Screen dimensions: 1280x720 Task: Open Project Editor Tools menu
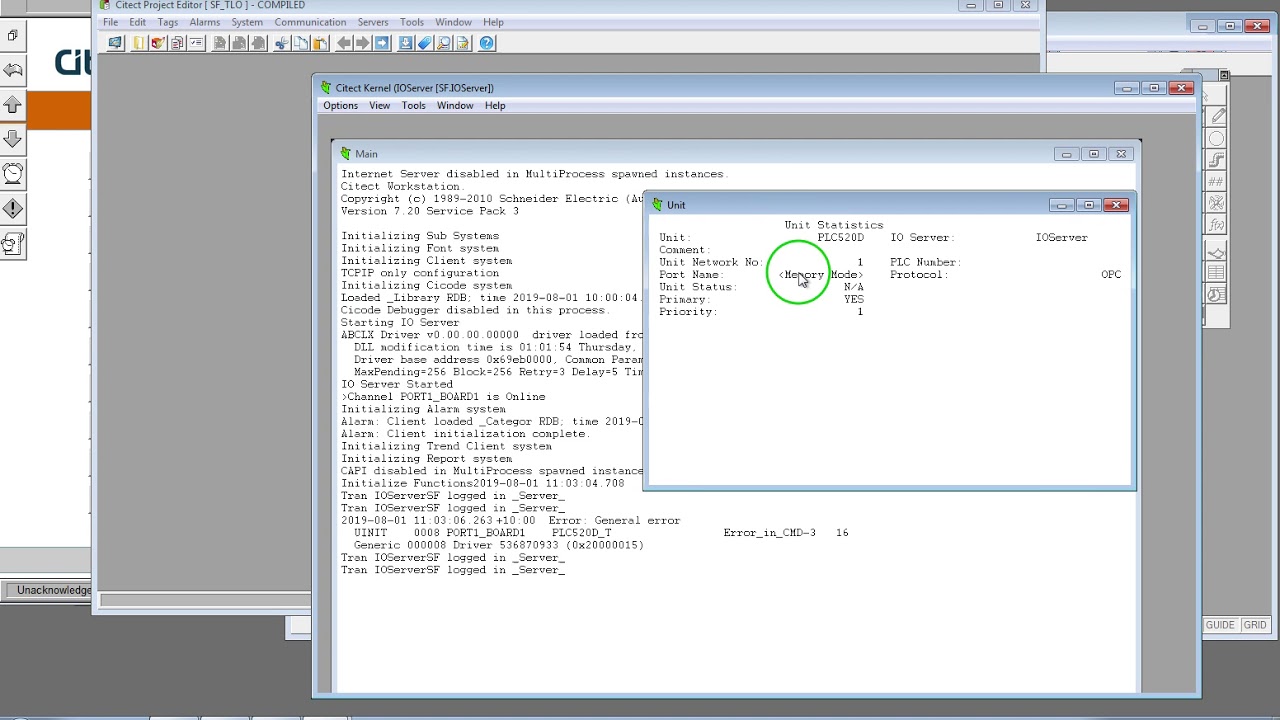[x=411, y=22]
